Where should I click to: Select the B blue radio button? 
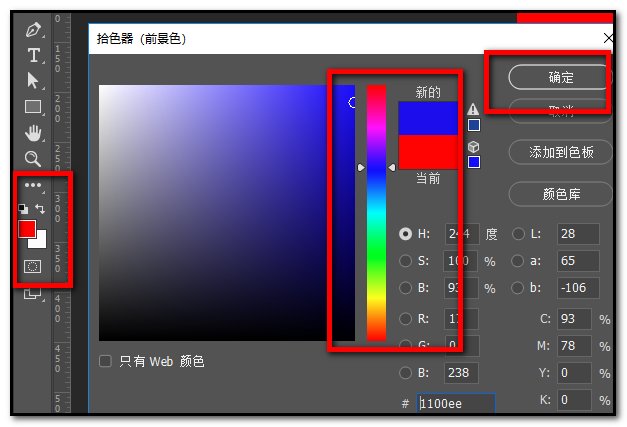(x=405, y=373)
